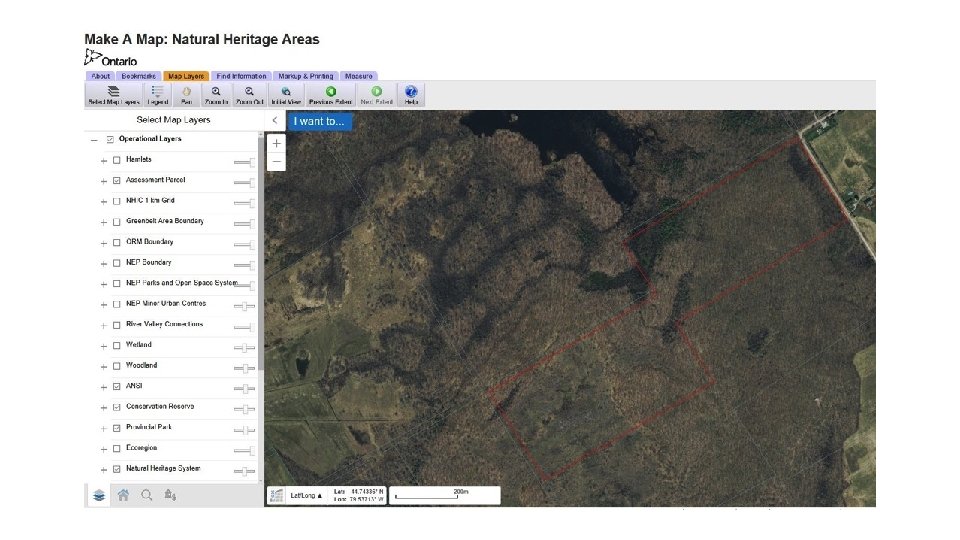Collapse the layers panel with left chevron

(x=275, y=120)
